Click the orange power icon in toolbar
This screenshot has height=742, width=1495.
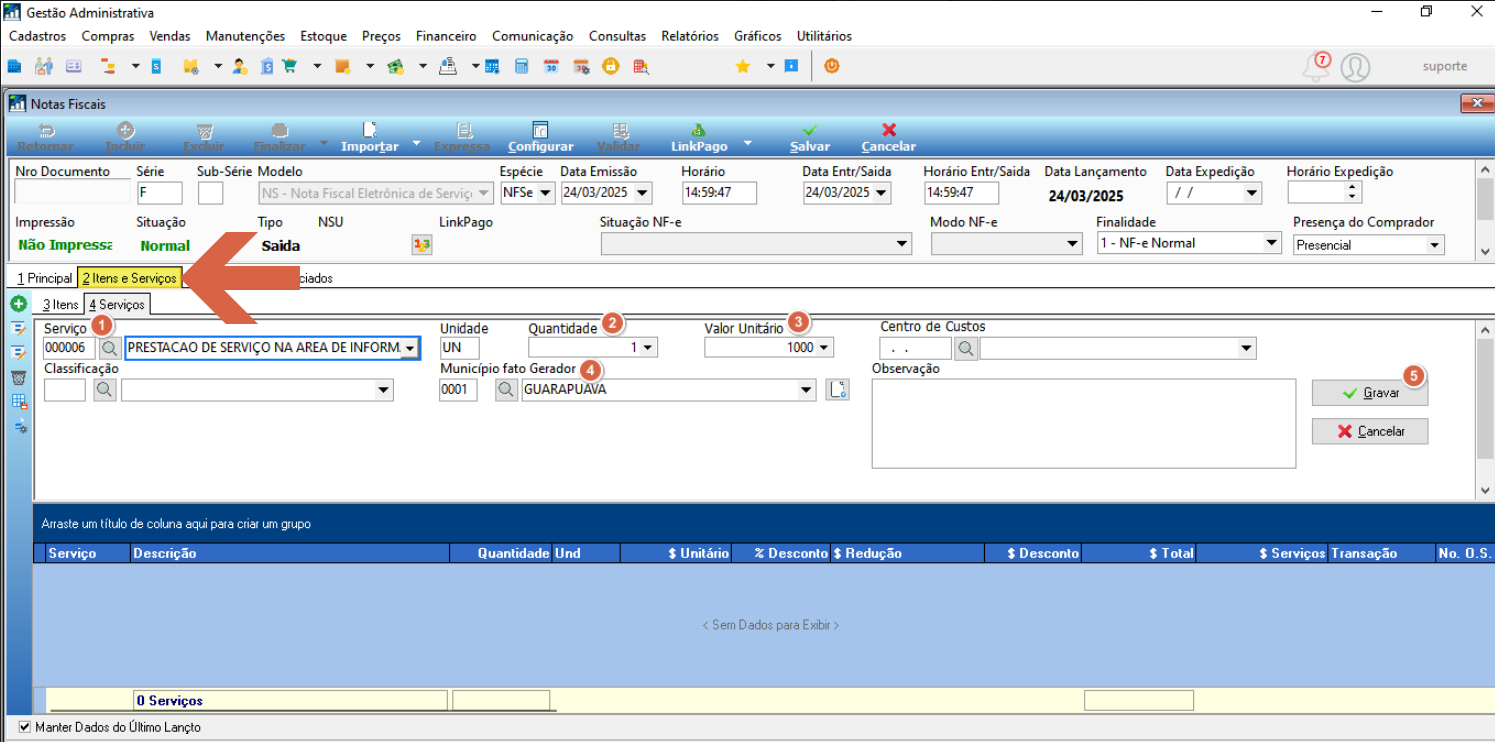point(831,66)
